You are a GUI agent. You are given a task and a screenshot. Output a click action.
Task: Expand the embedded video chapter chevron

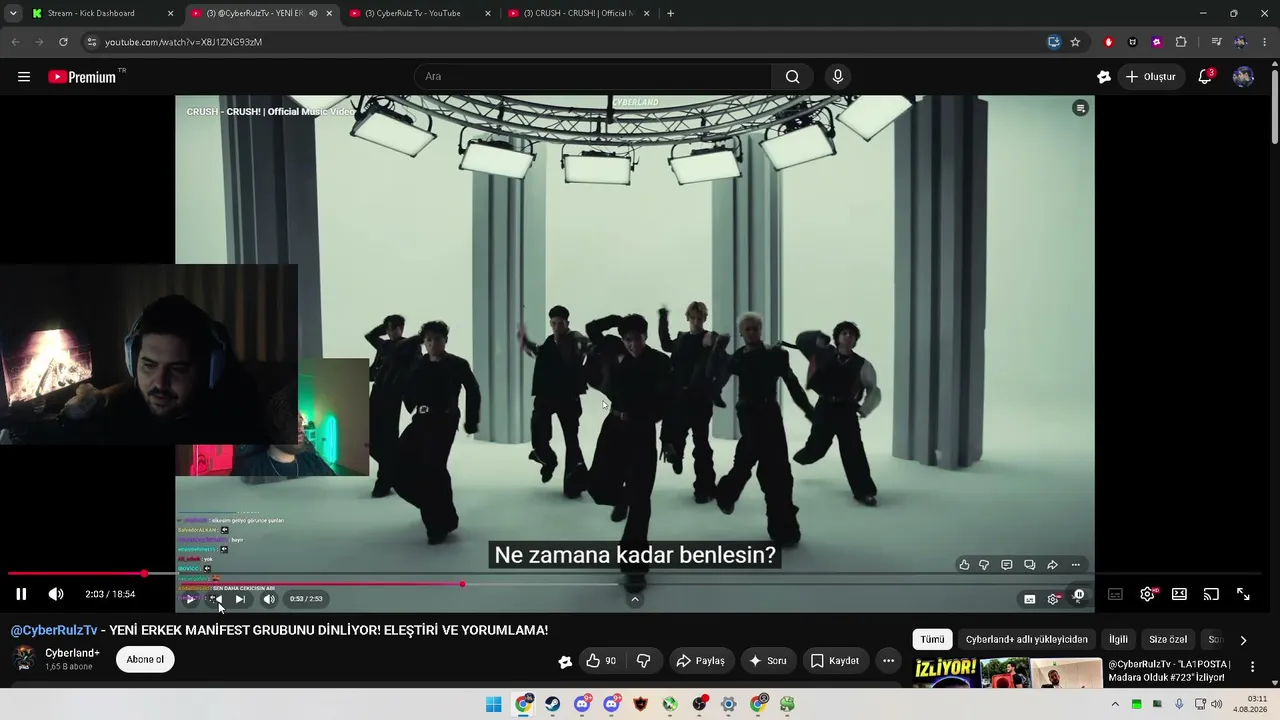pos(634,599)
